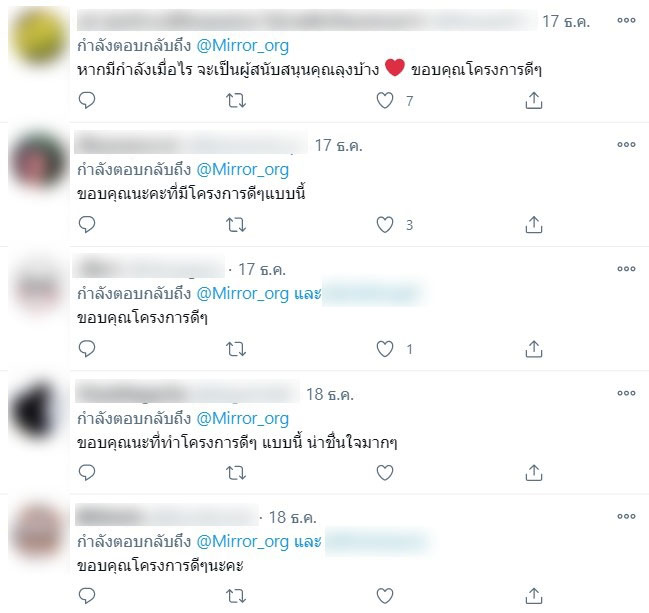The height and width of the screenshot is (613, 649).
Task: Like the tweet that has 7 likes
Action: (385, 101)
